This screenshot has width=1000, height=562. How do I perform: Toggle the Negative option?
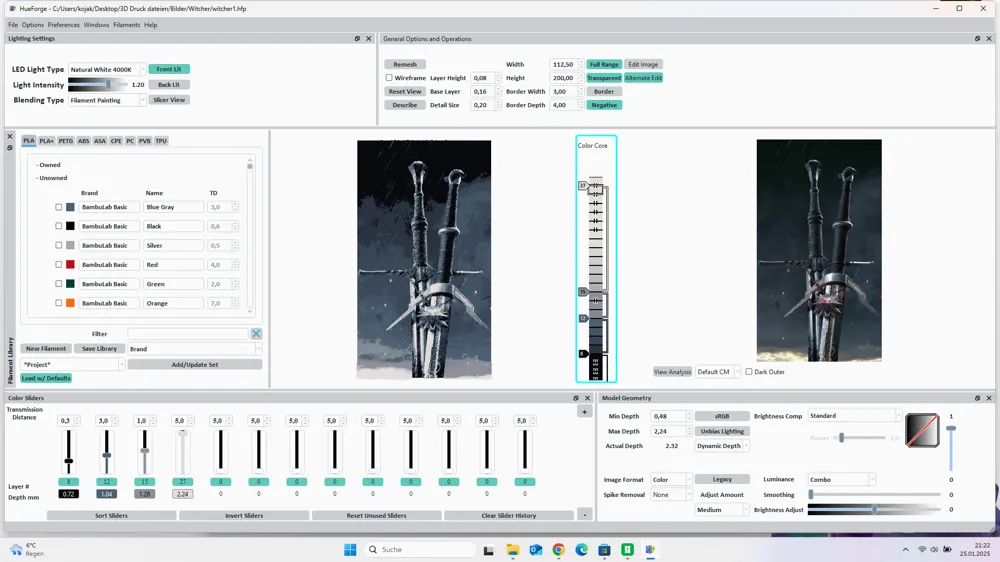(603, 105)
